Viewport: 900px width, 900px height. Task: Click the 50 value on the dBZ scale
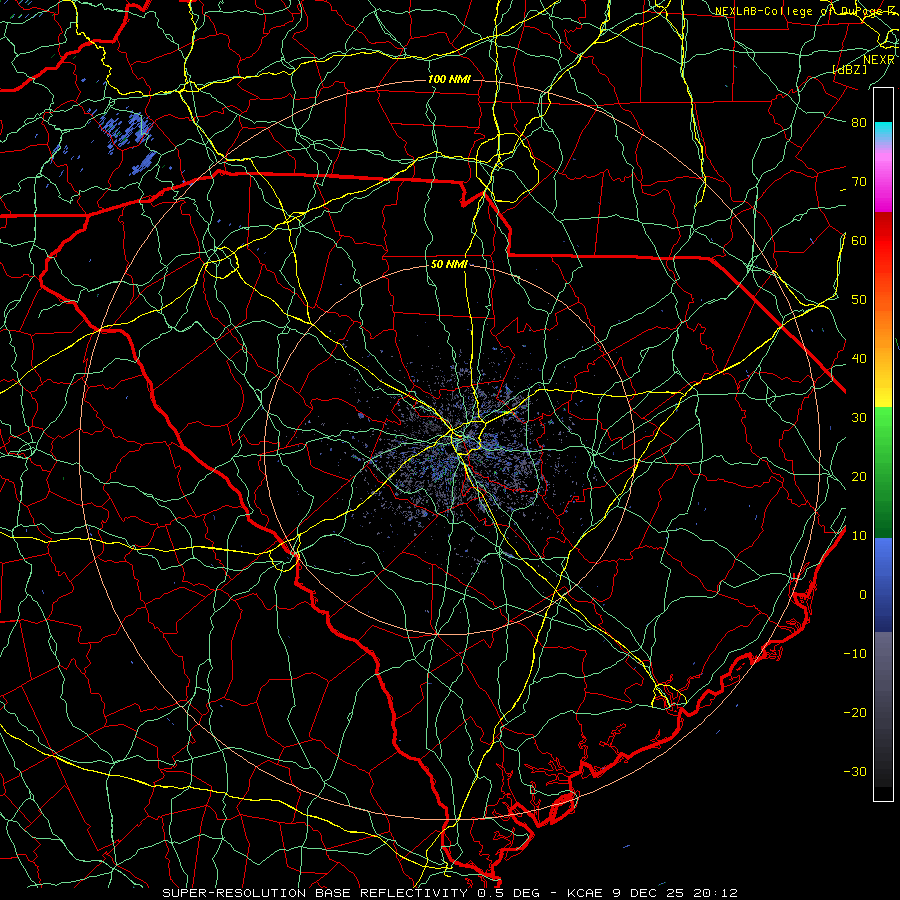pyautogui.click(x=859, y=300)
